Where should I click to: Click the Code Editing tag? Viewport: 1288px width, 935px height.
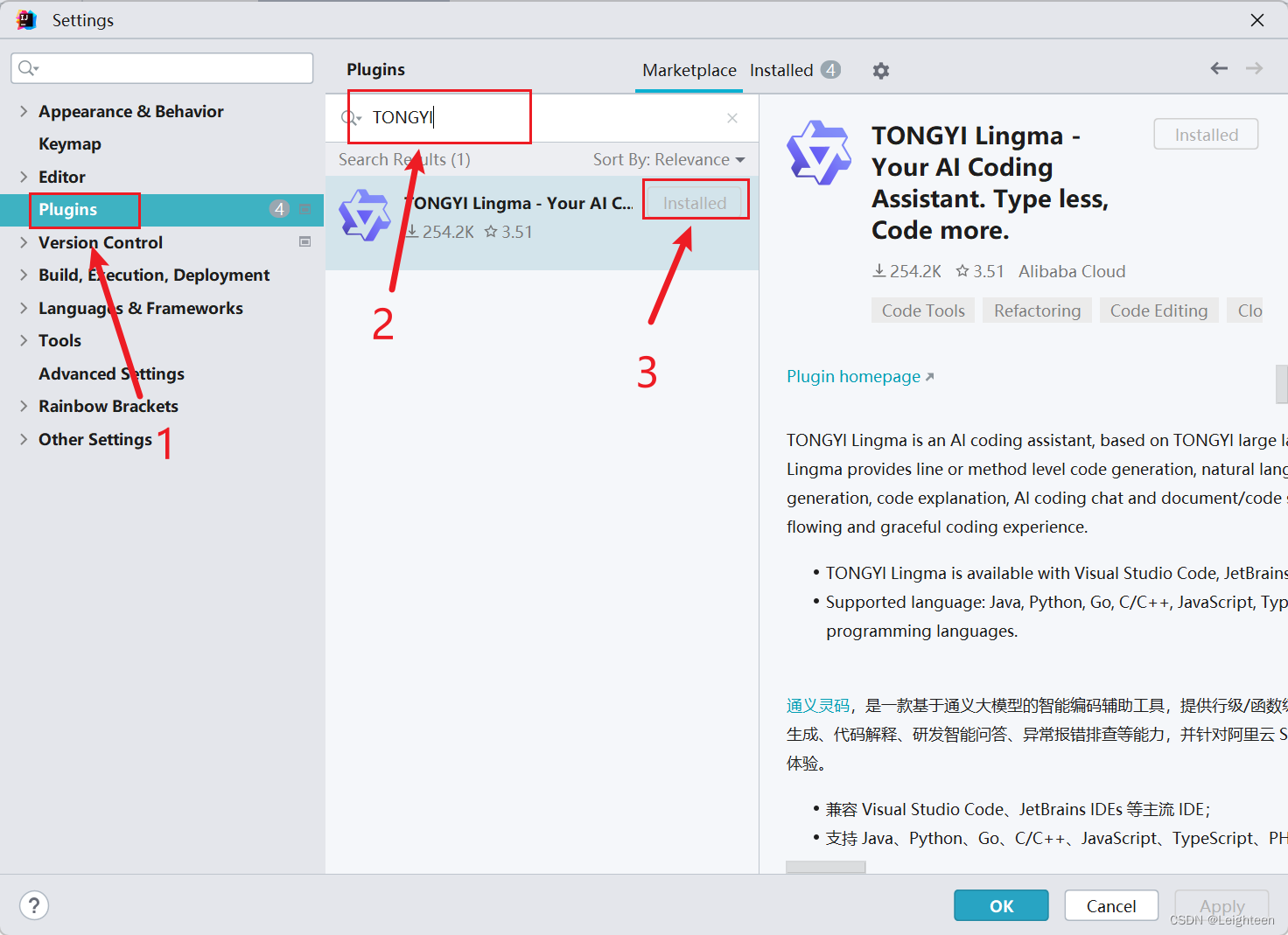pos(1158,311)
